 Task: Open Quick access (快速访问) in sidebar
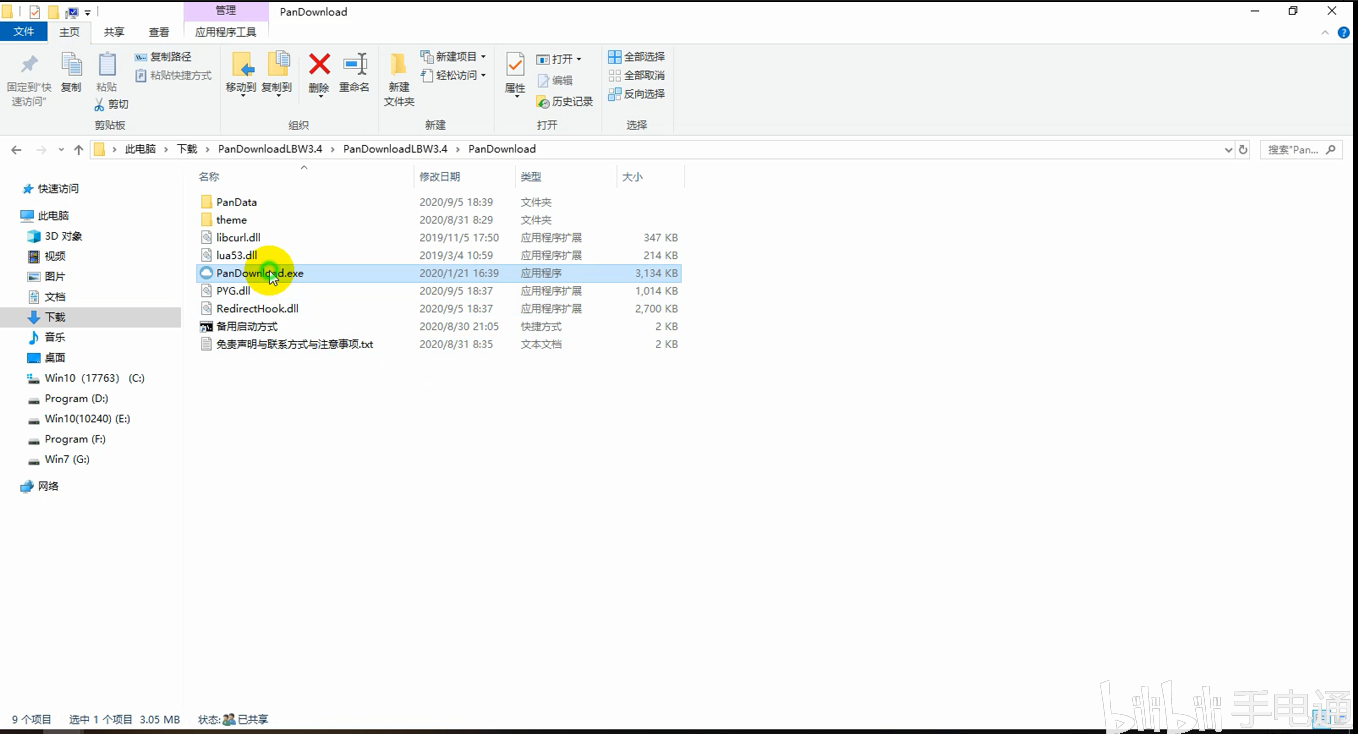tap(58, 189)
